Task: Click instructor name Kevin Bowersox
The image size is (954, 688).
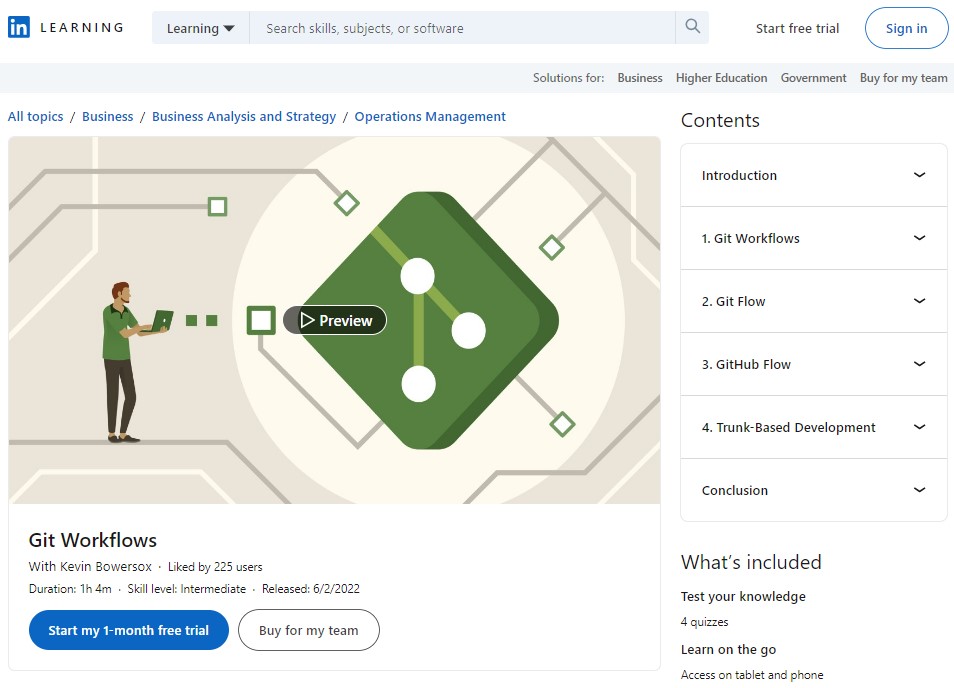Action: pos(106,566)
